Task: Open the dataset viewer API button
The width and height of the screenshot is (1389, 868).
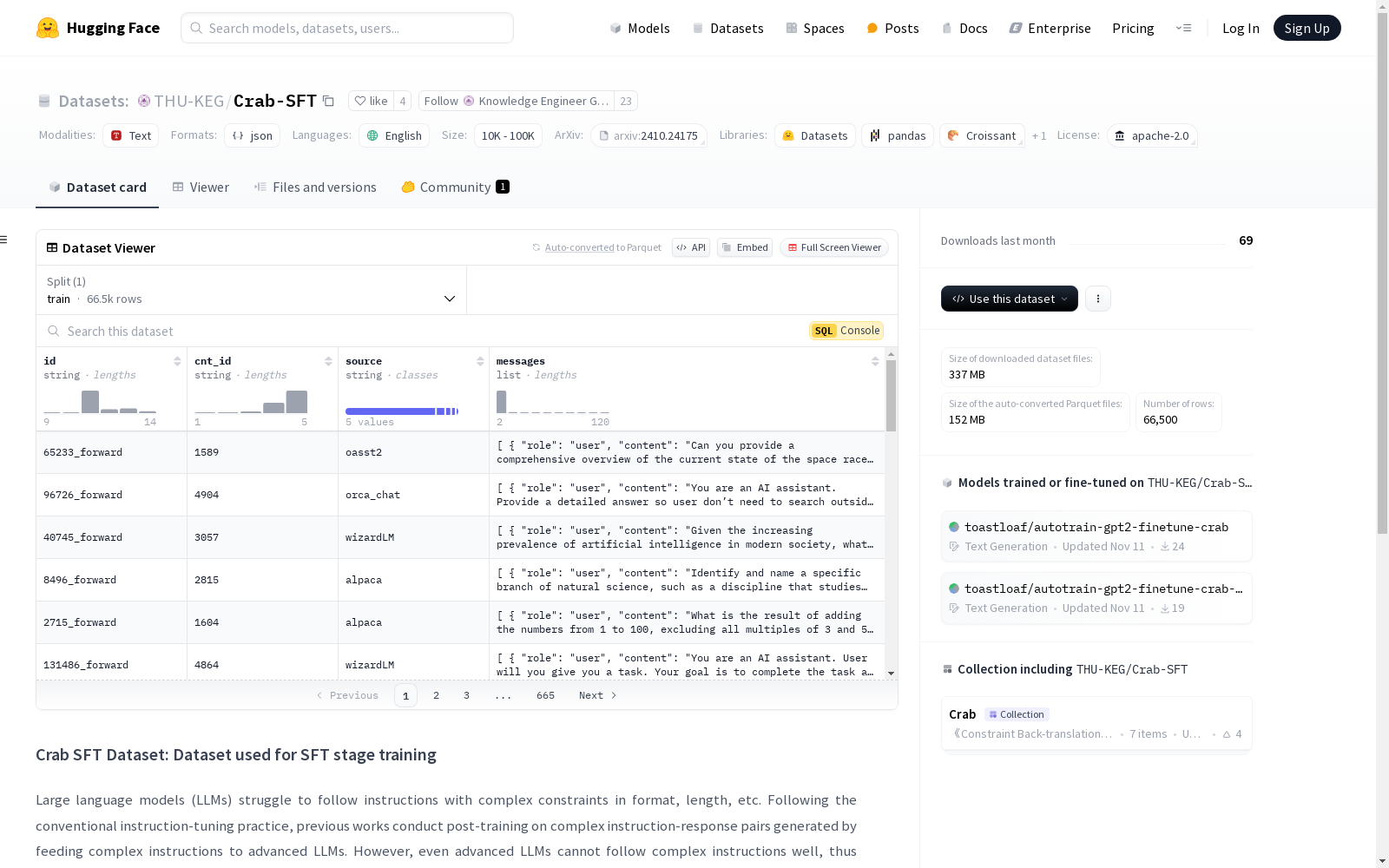Action: point(691,247)
